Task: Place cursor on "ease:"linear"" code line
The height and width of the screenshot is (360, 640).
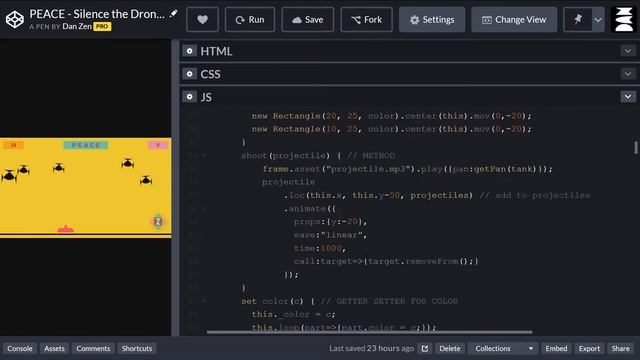Action: (330, 235)
